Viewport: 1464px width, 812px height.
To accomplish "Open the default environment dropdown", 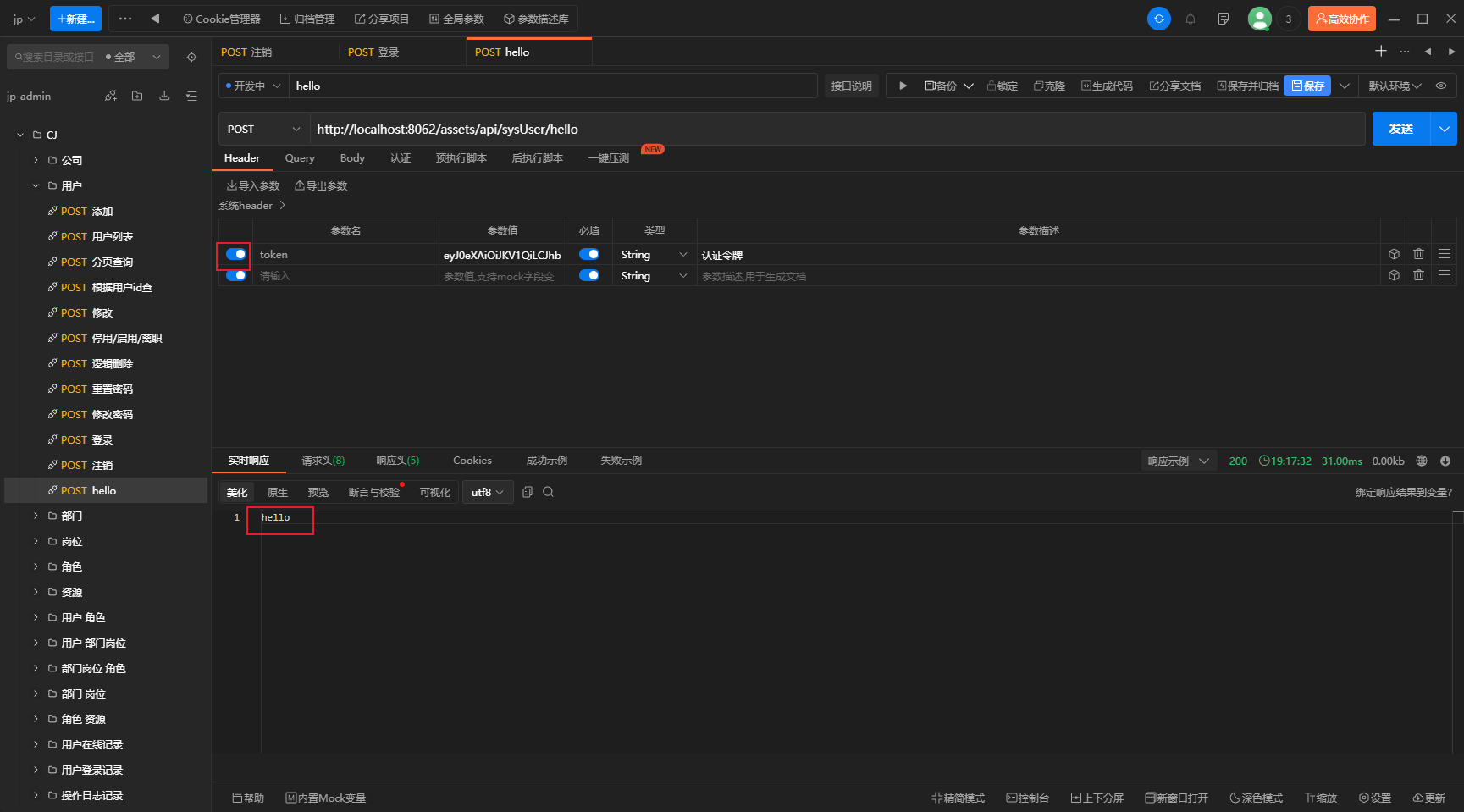I will tap(1395, 86).
